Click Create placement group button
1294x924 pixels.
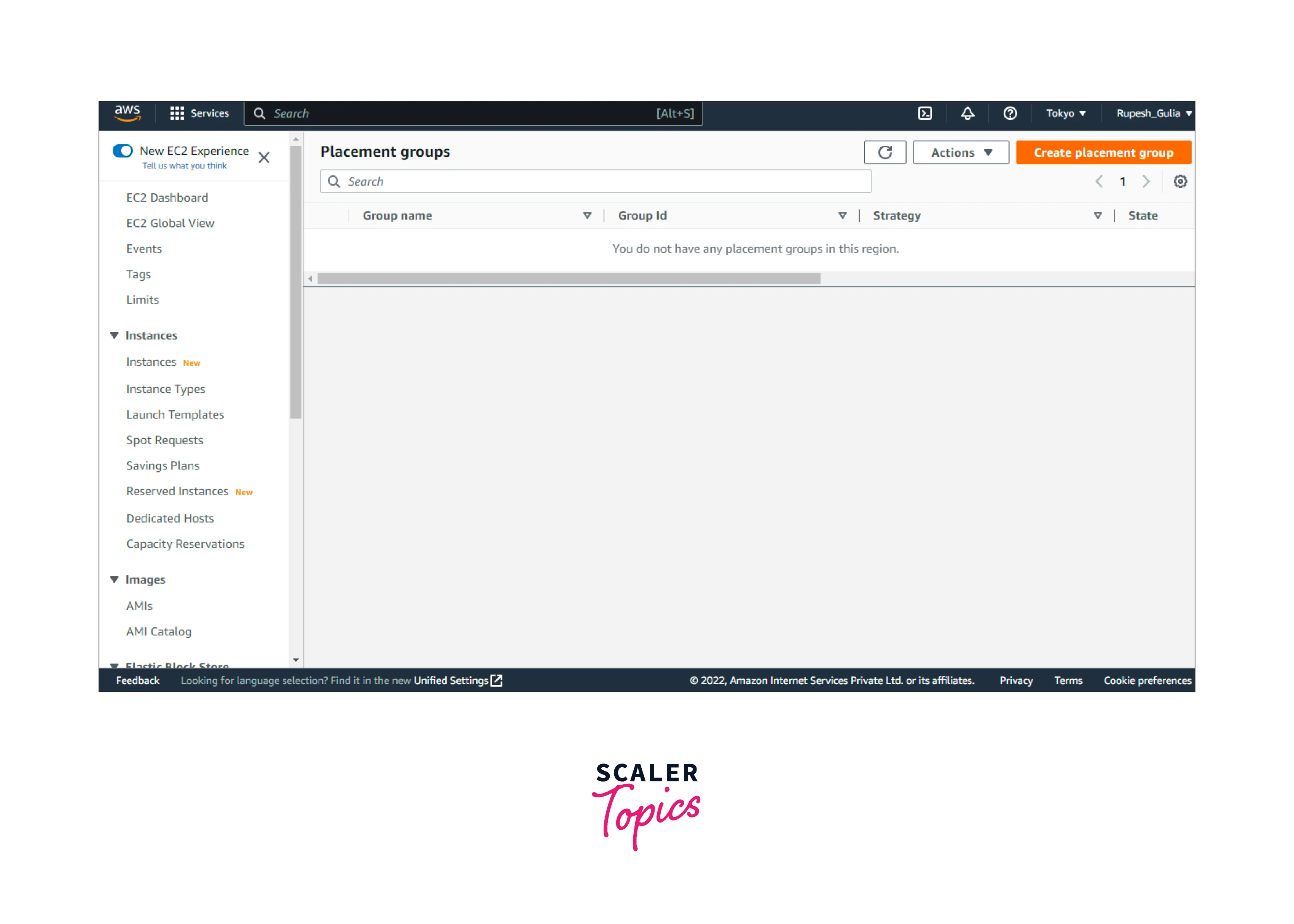pos(1103,153)
